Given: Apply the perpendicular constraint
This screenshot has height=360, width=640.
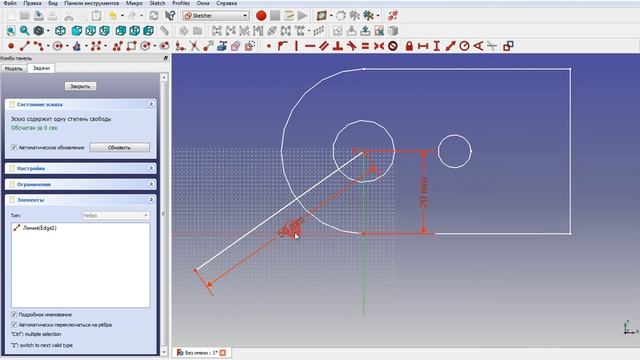Looking at the screenshot, I should 338,46.
